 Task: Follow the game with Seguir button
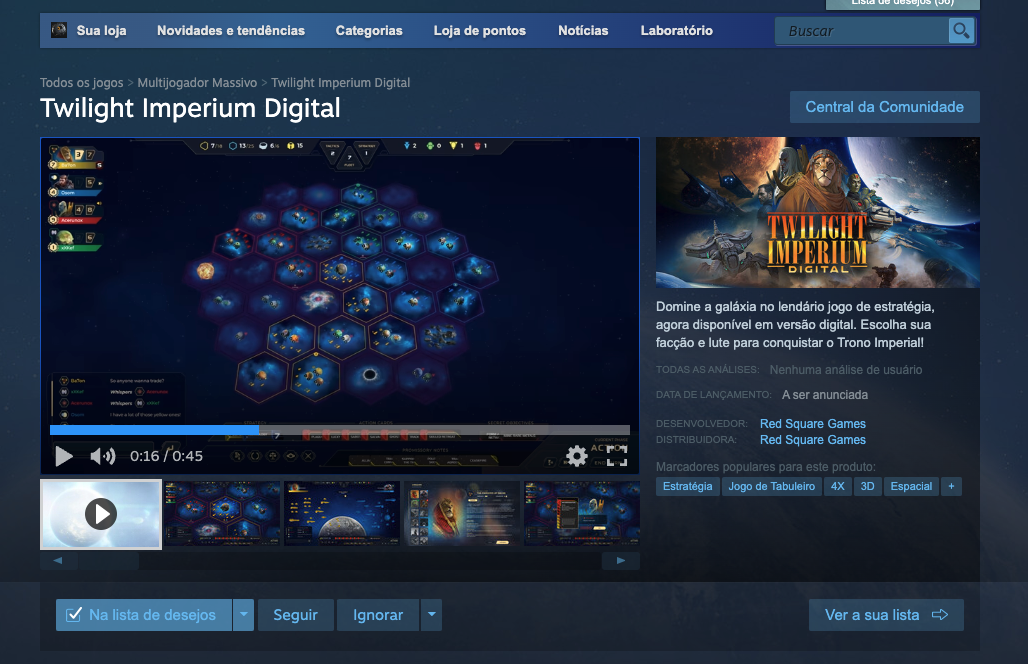pos(295,615)
